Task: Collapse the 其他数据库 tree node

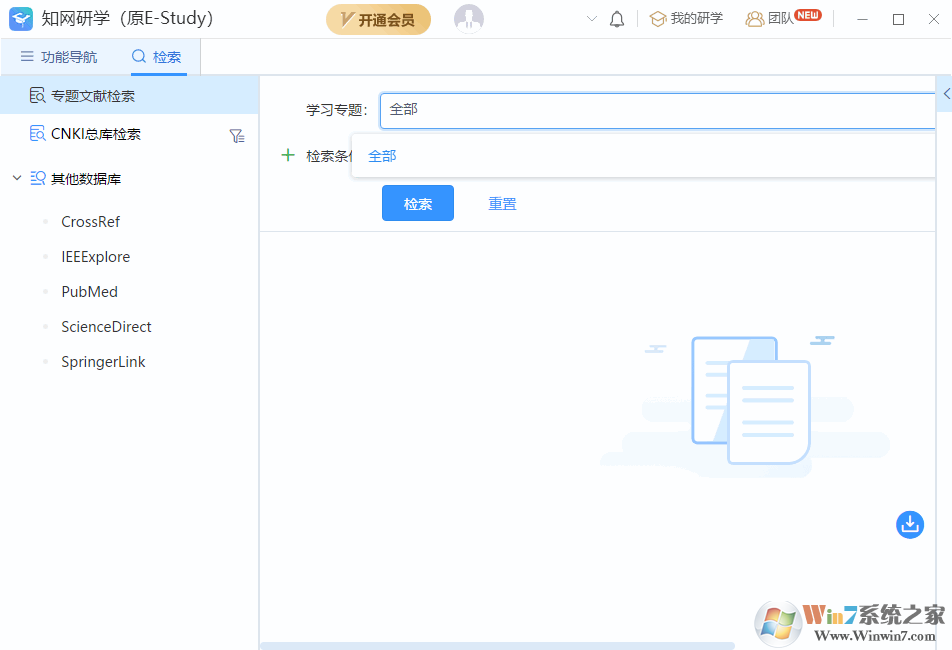Action: (x=17, y=179)
